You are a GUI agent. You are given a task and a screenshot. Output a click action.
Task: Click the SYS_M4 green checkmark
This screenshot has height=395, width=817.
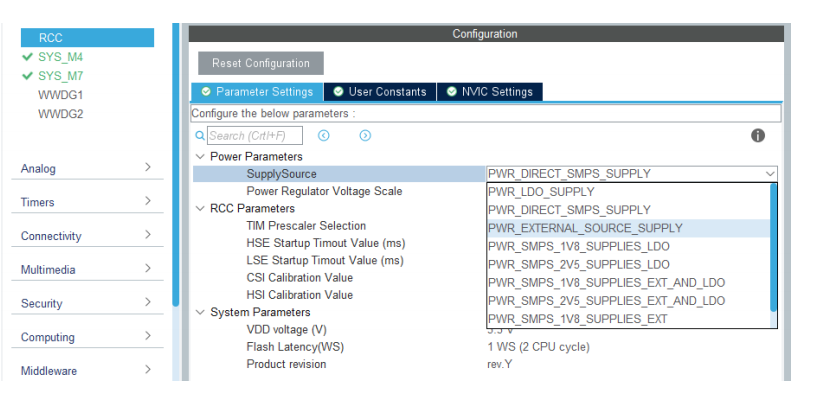pyautogui.click(x=28, y=57)
